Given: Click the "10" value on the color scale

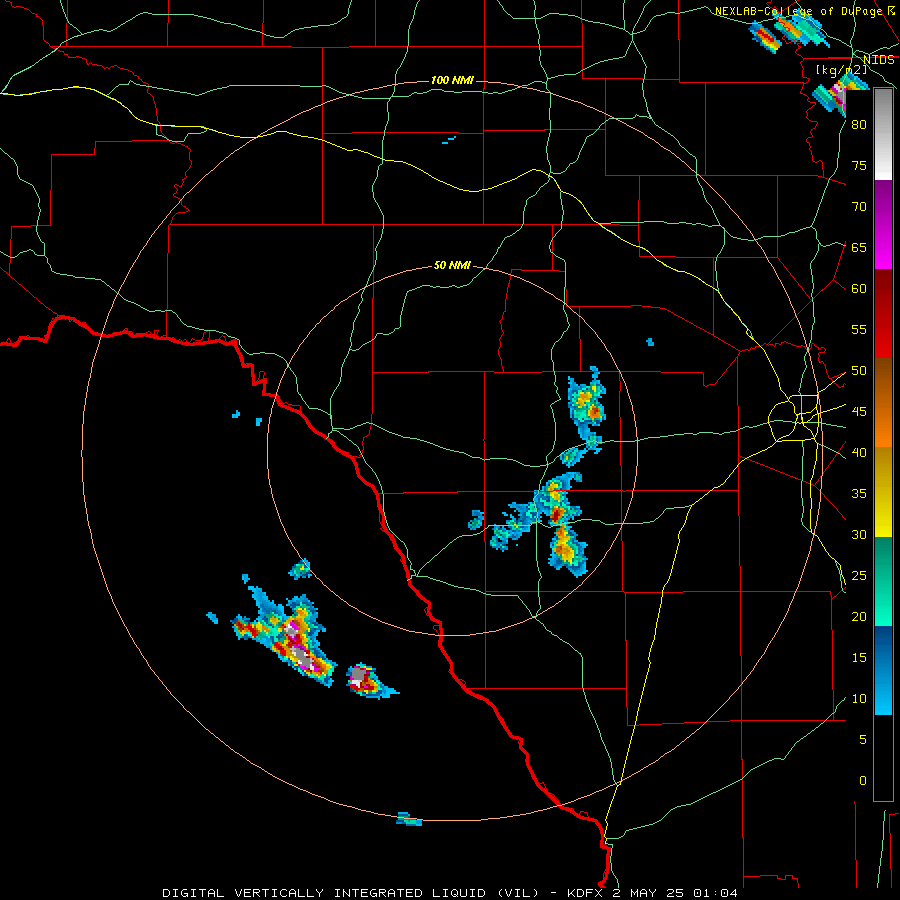Looking at the screenshot, I should point(859,699).
